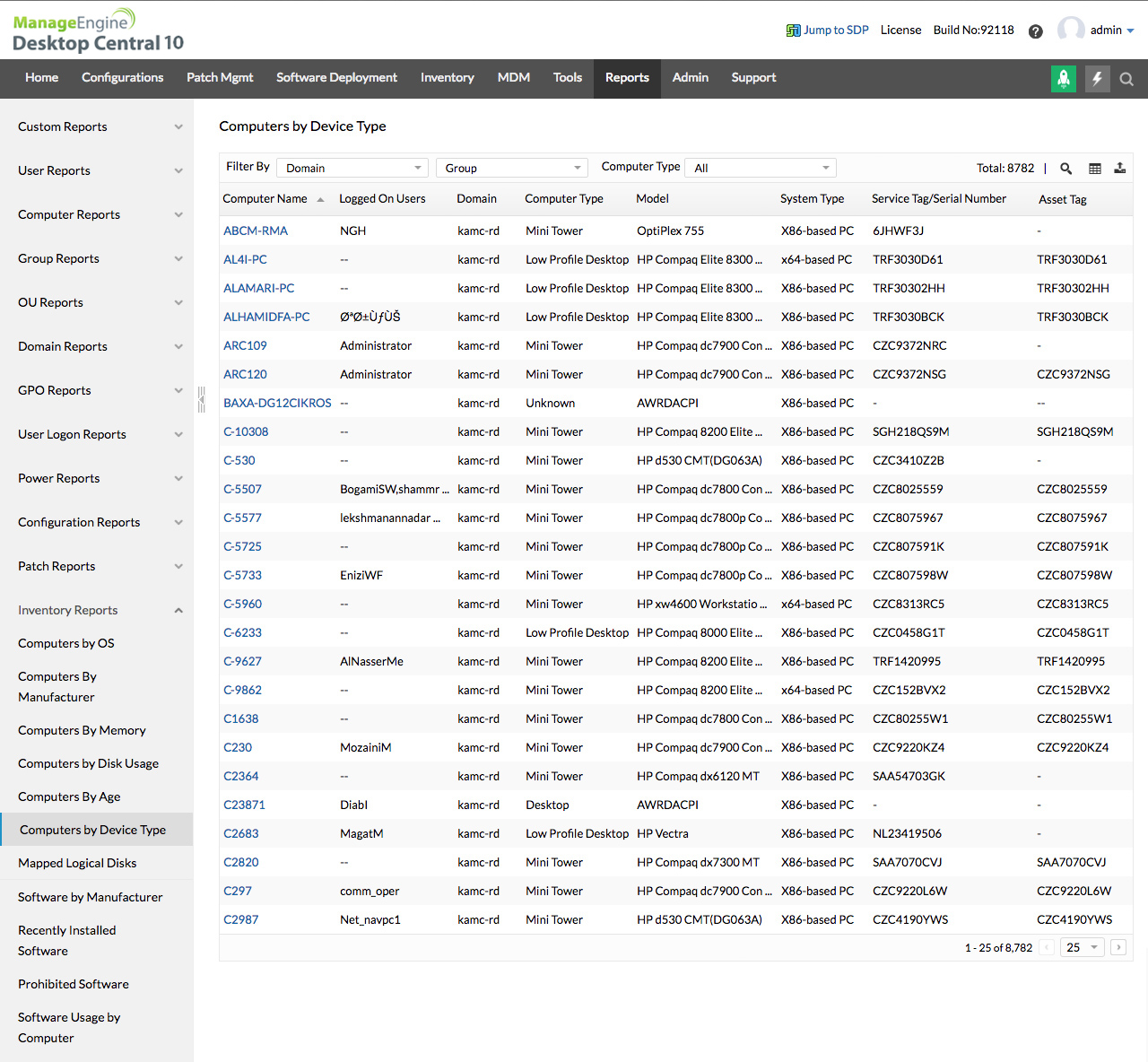Screen dimensions: 1148x1062
Task: Click the Build No:92118 text
Action: pyautogui.click(x=974, y=30)
